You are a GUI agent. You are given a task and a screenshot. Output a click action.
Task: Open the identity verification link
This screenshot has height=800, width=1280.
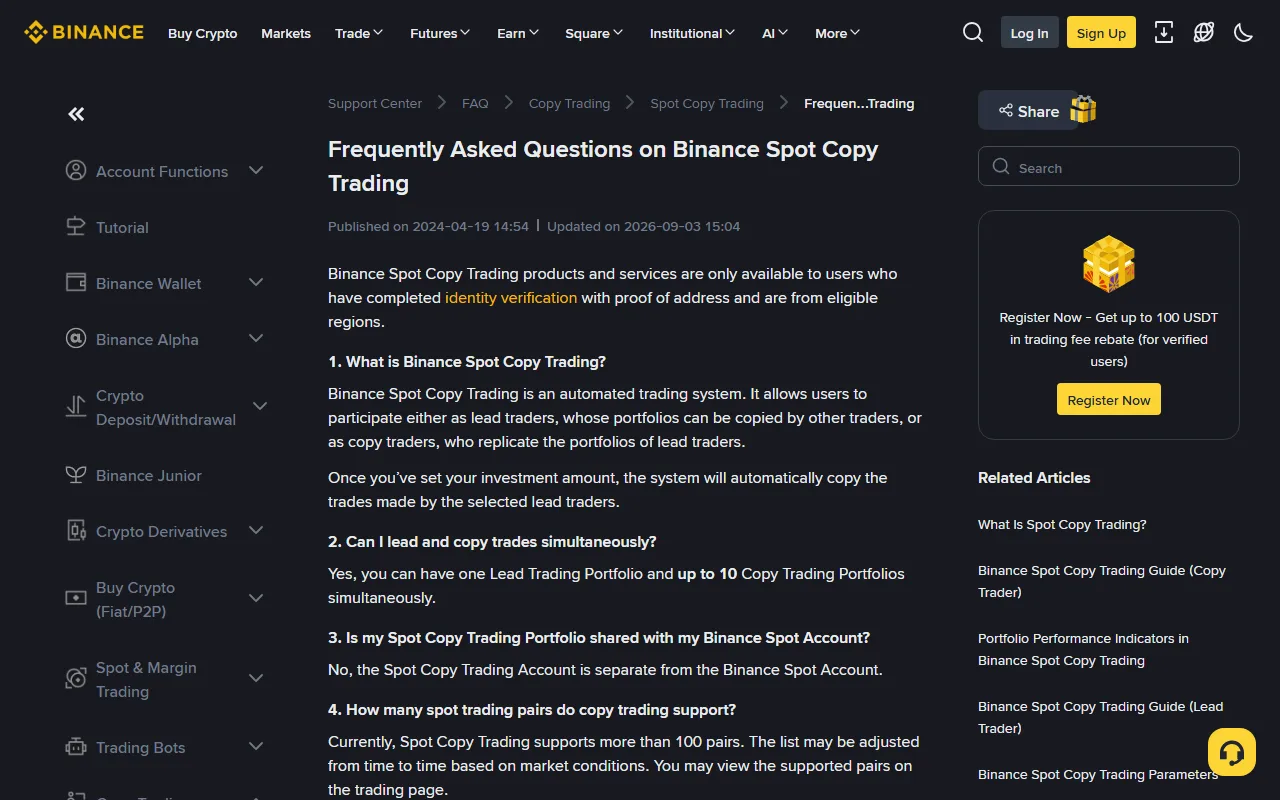[x=511, y=297]
